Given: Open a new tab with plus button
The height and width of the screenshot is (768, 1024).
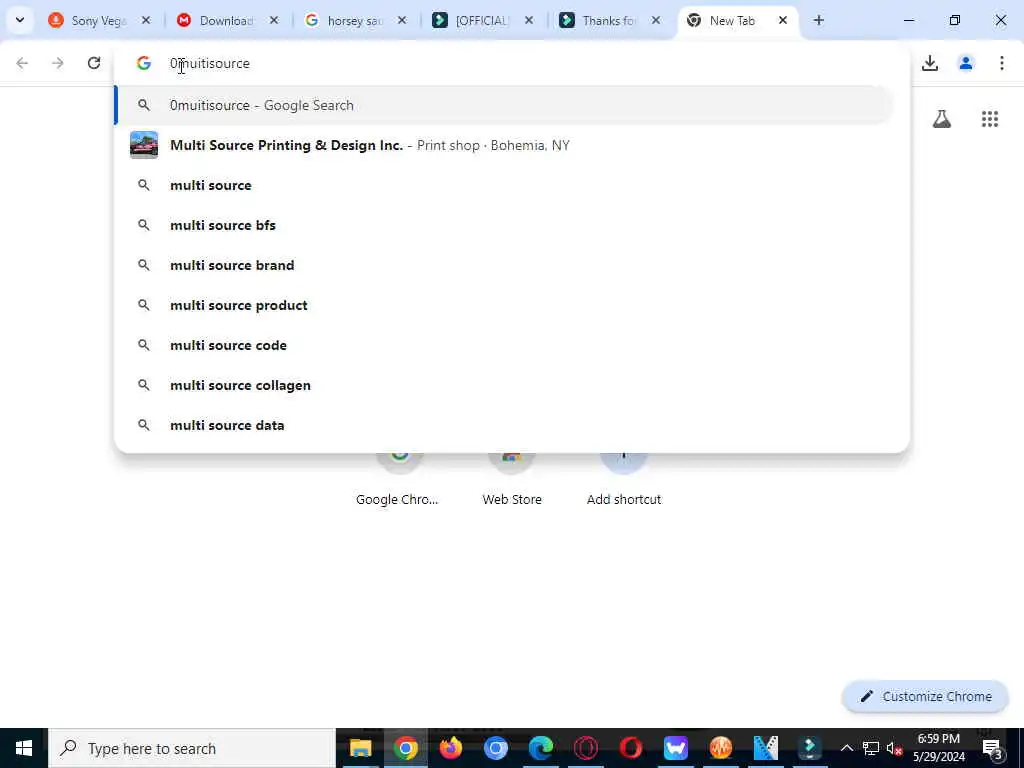Looking at the screenshot, I should tap(819, 21).
